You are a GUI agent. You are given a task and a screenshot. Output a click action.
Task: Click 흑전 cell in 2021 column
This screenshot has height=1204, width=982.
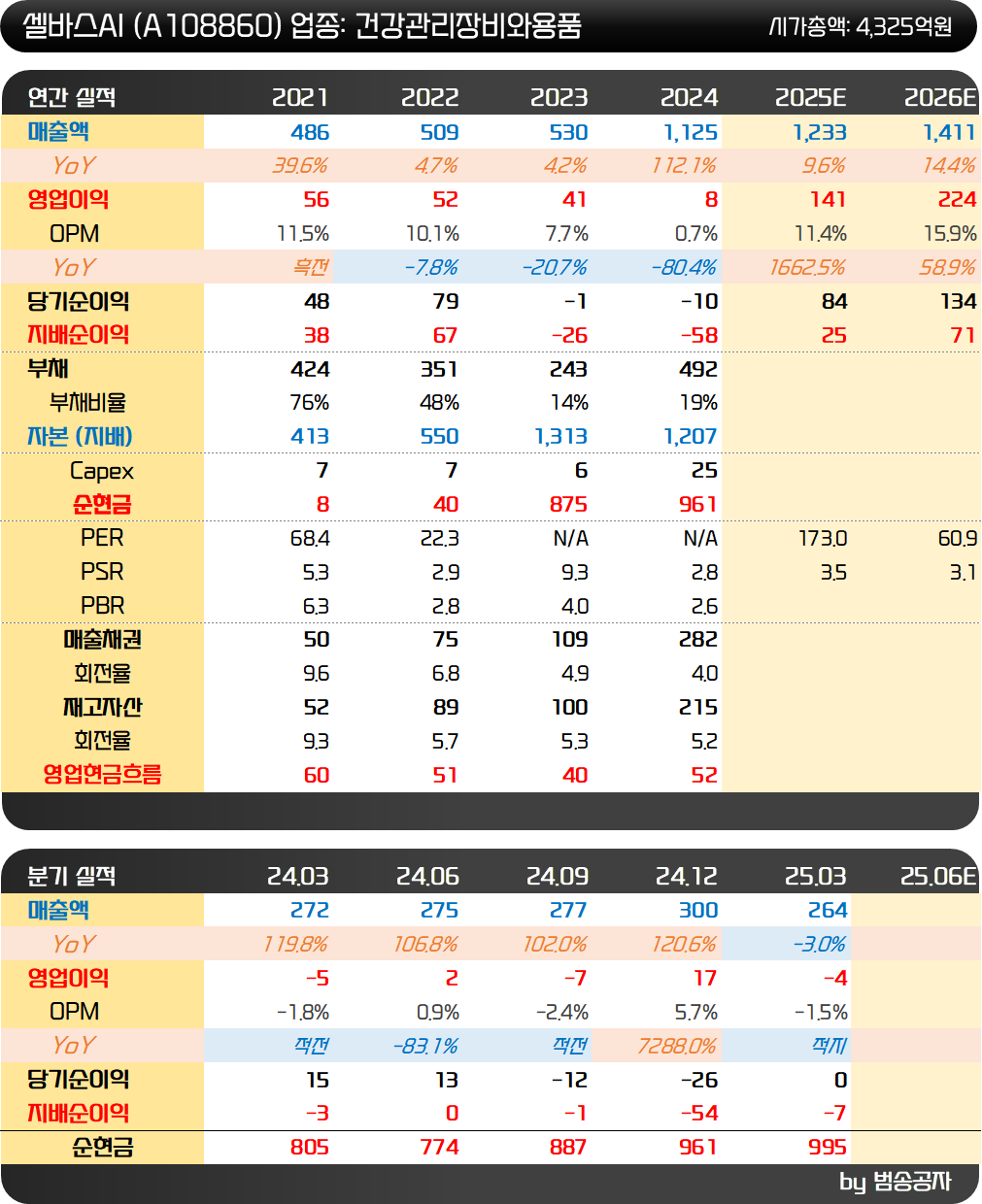pos(310,267)
